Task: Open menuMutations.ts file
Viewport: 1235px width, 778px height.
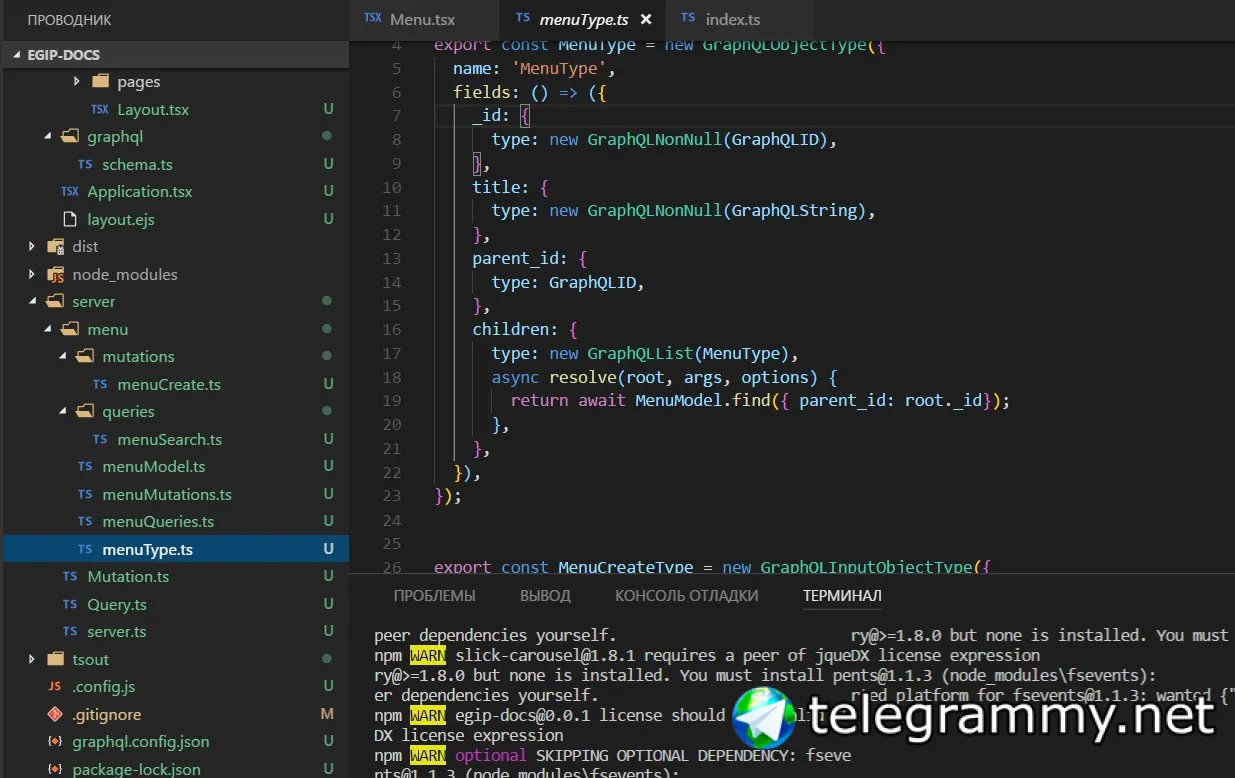Action: point(167,494)
